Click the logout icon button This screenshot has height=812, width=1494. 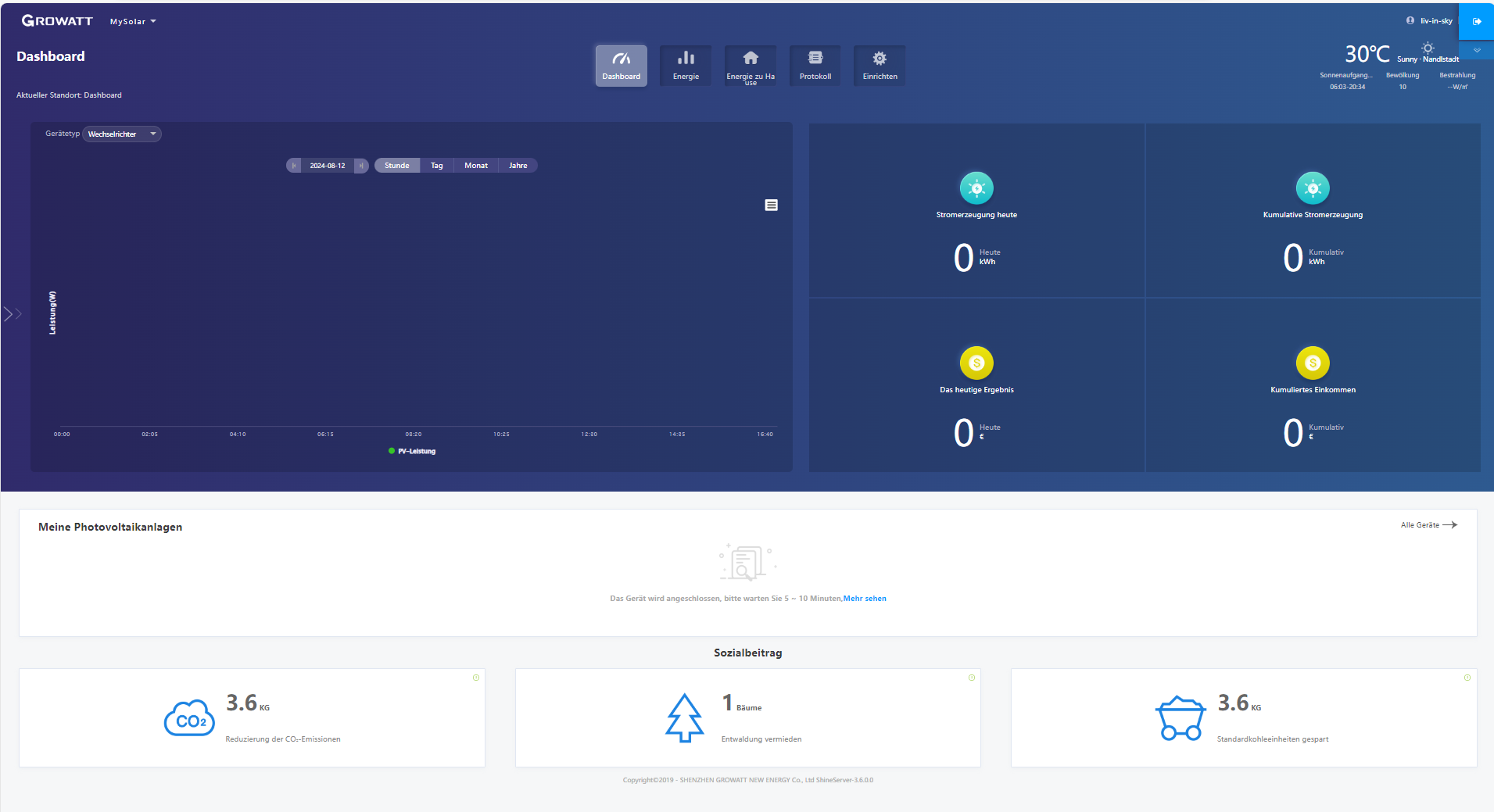click(1477, 21)
